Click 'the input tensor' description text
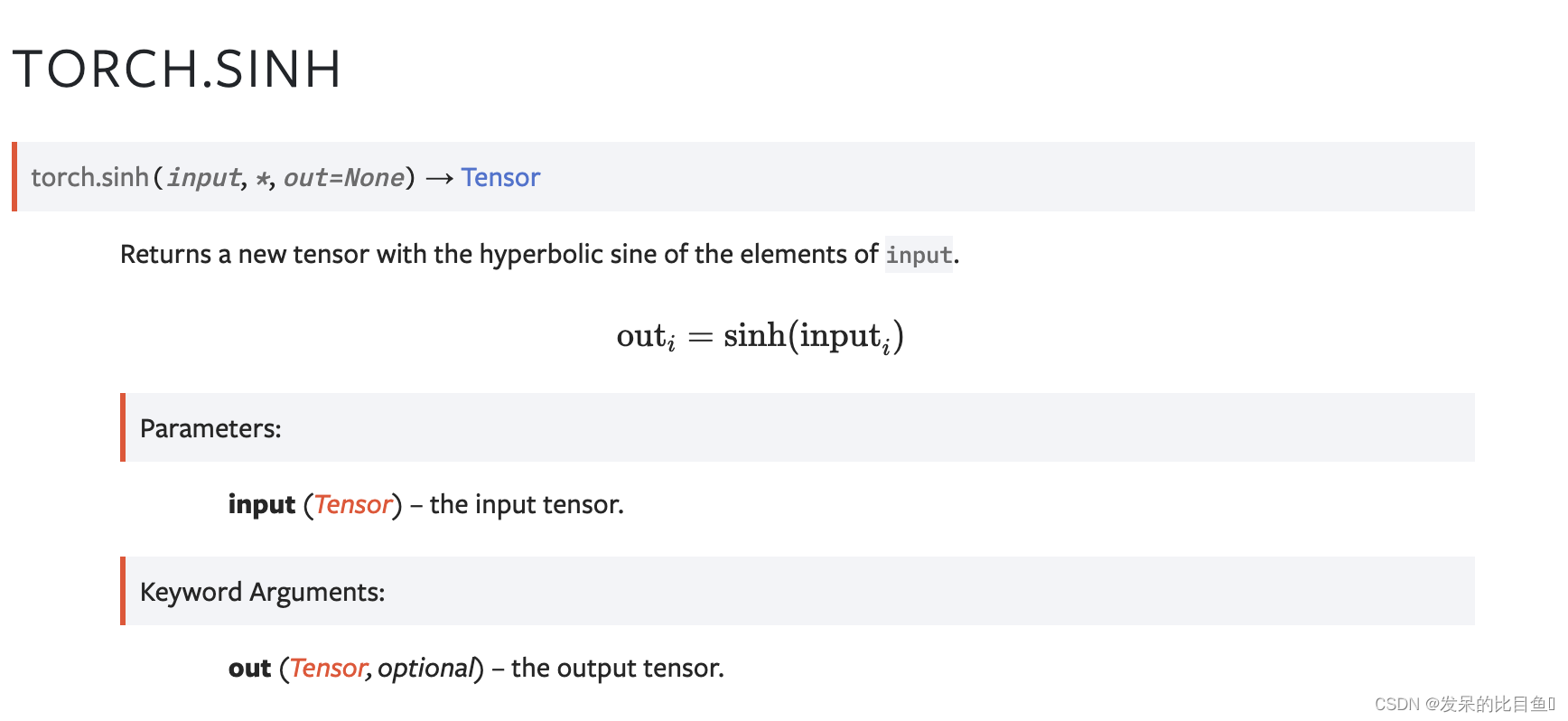The width and height of the screenshot is (1568, 721). coord(527,504)
